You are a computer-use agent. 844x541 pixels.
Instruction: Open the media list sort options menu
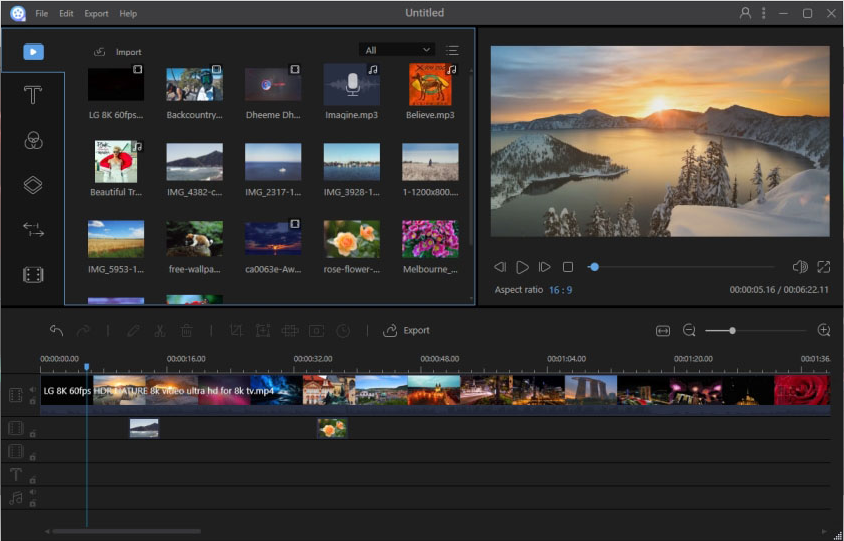452,50
